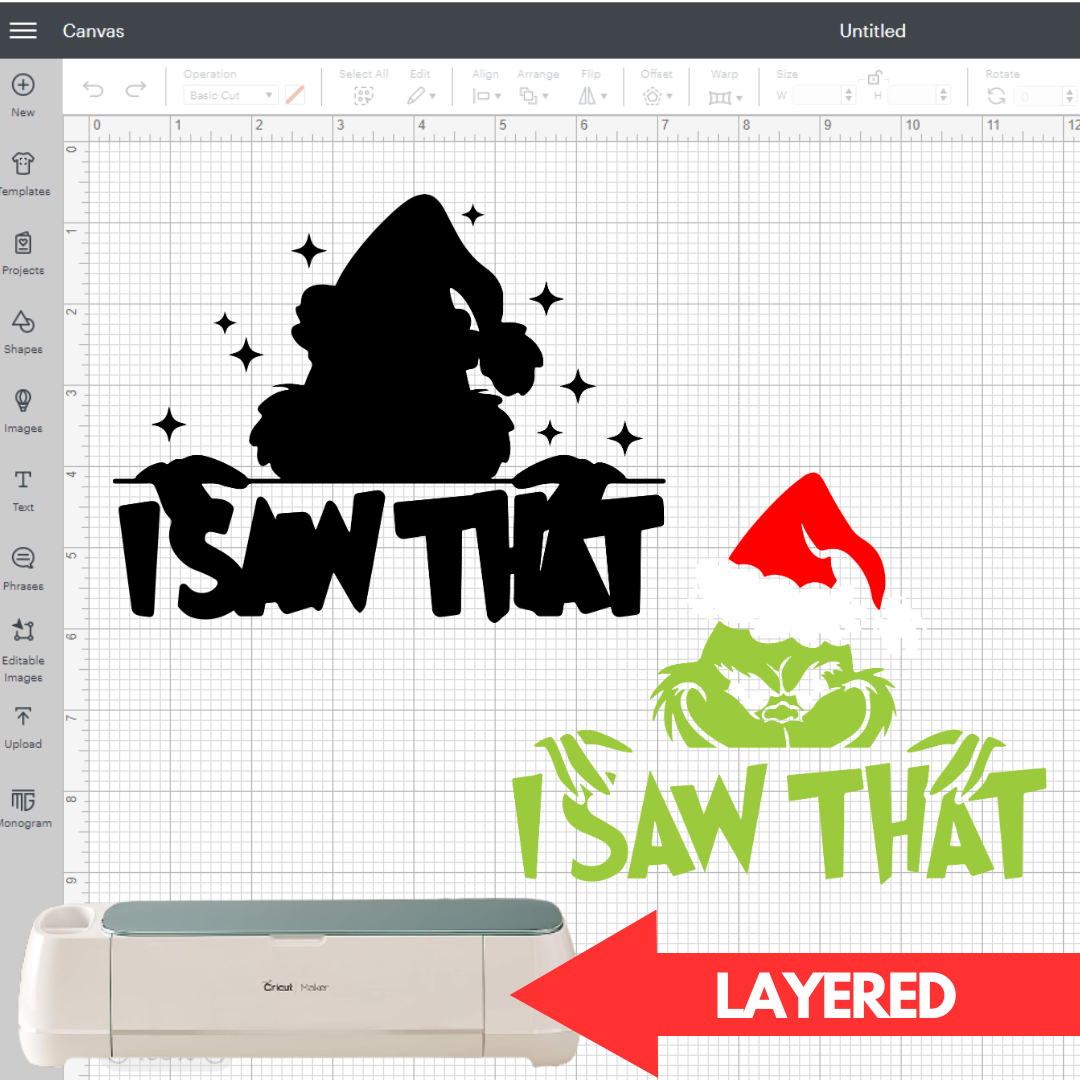Click the Width size input field
1080x1080 pixels.
click(817, 95)
